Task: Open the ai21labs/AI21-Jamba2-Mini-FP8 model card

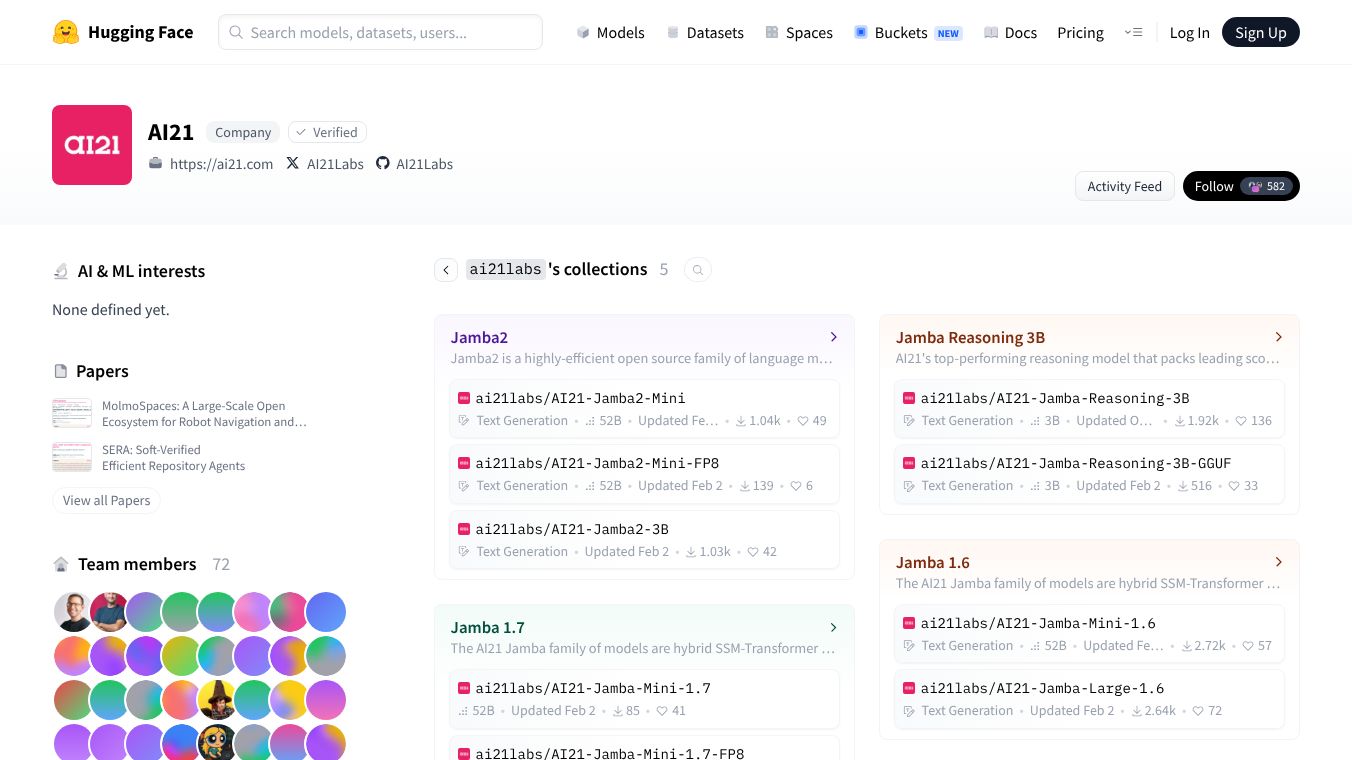Action: coord(644,473)
